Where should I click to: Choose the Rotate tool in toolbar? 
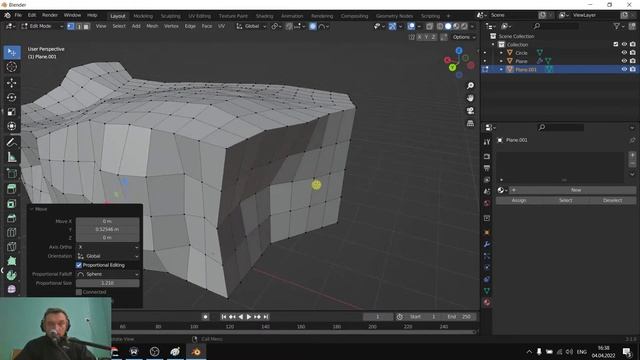(x=11, y=97)
